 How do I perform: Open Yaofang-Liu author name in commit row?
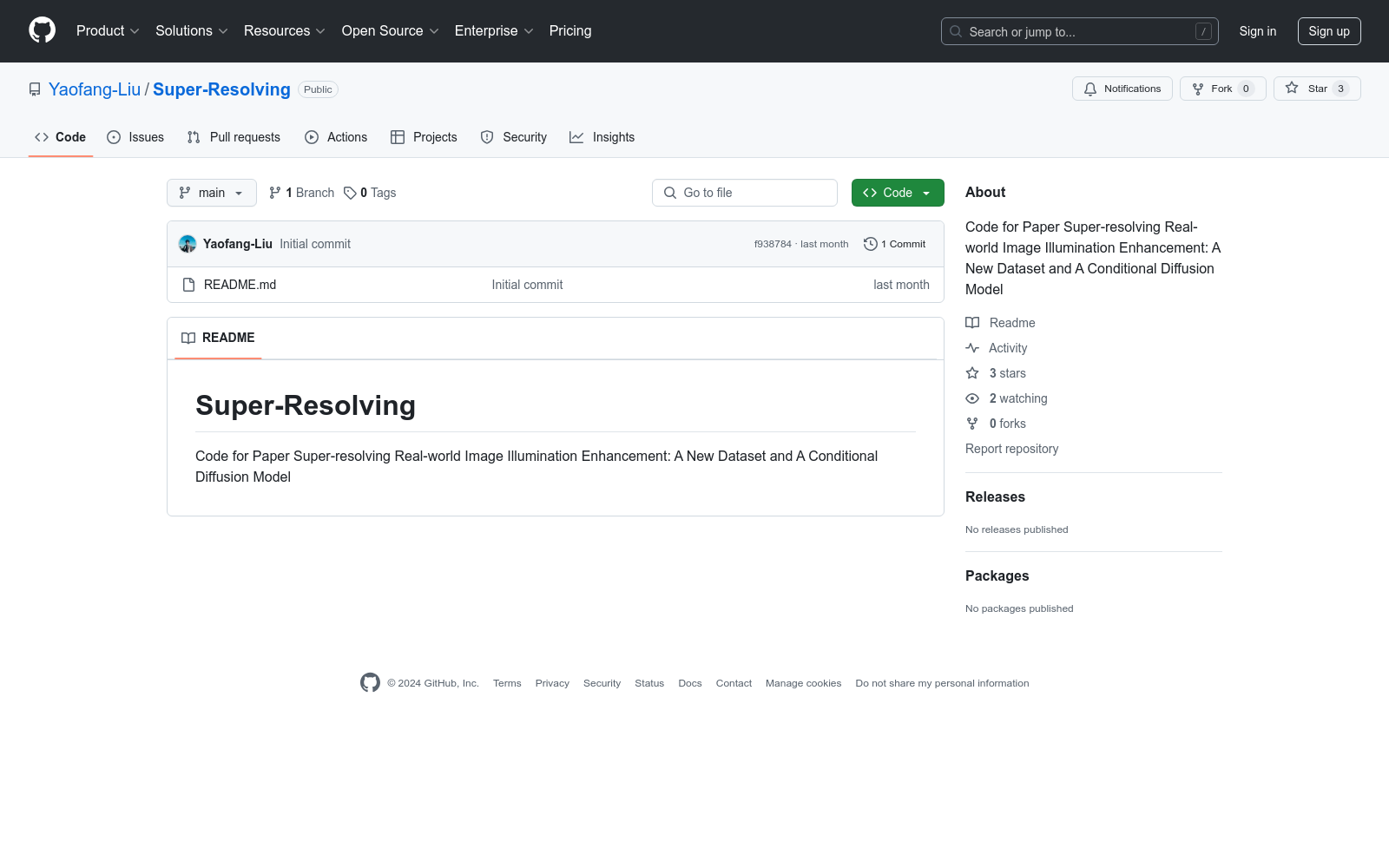pos(238,244)
